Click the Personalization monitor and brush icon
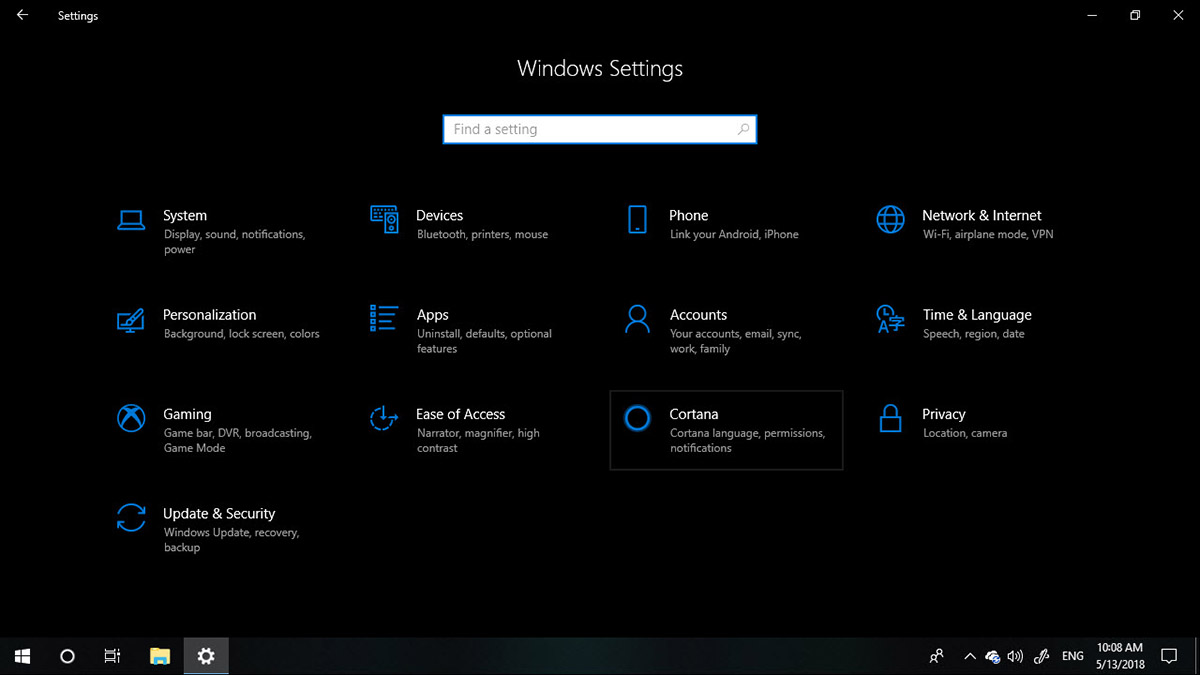The width and height of the screenshot is (1200, 675). click(x=131, y=319)
